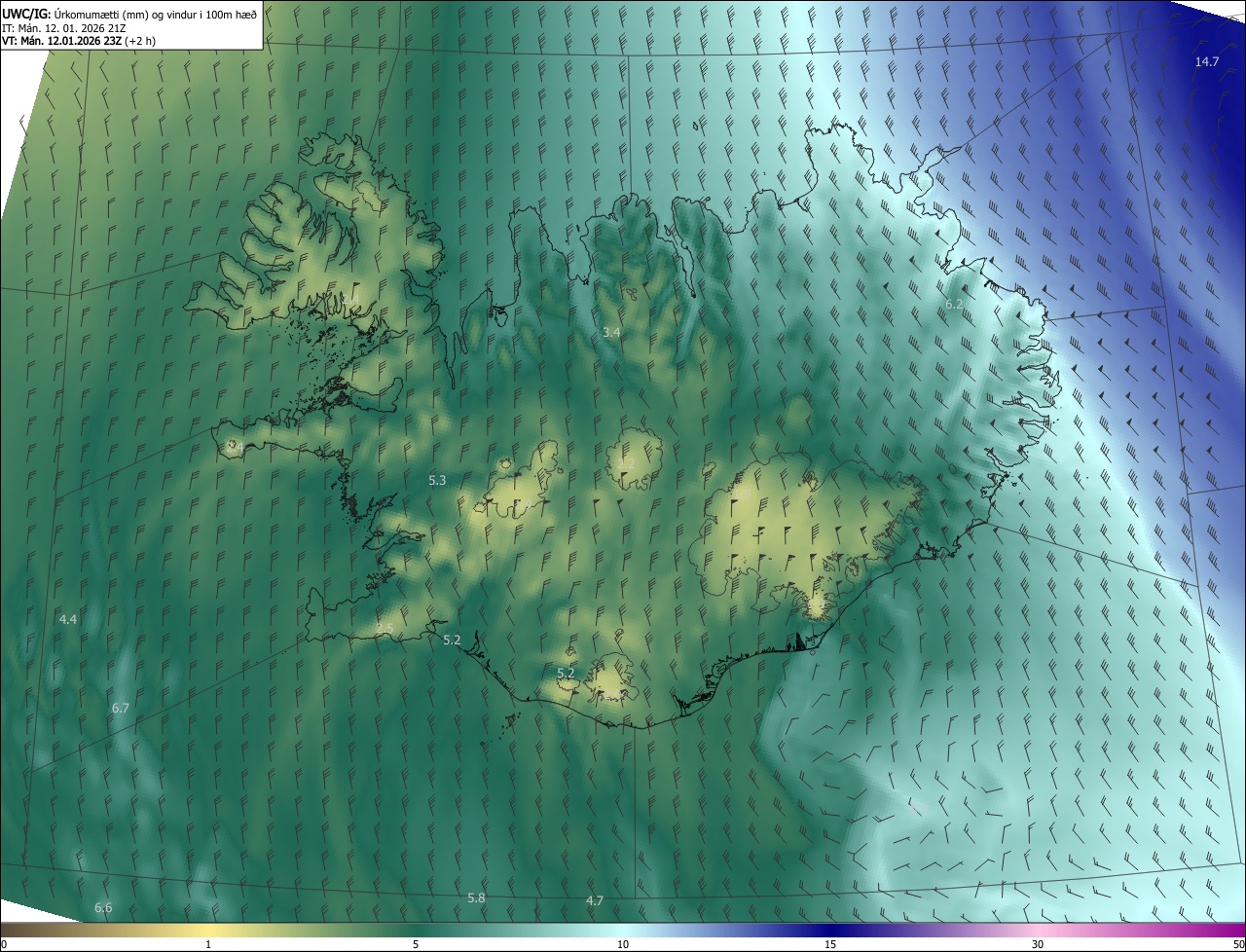Click the 5.3 value label in west Iceland
Screen dimensions: 1246x952
(437, 481)
